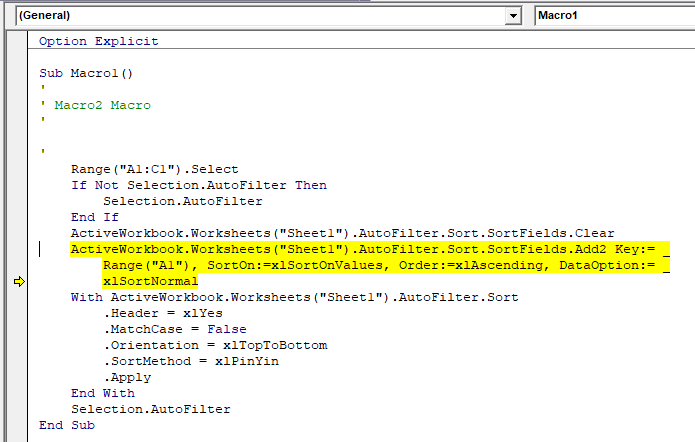The width and height of the screenshot is (695, 442).
Task: Click the 'If Not Selection.AutoFilter Then' line
Action: point(199,185)
